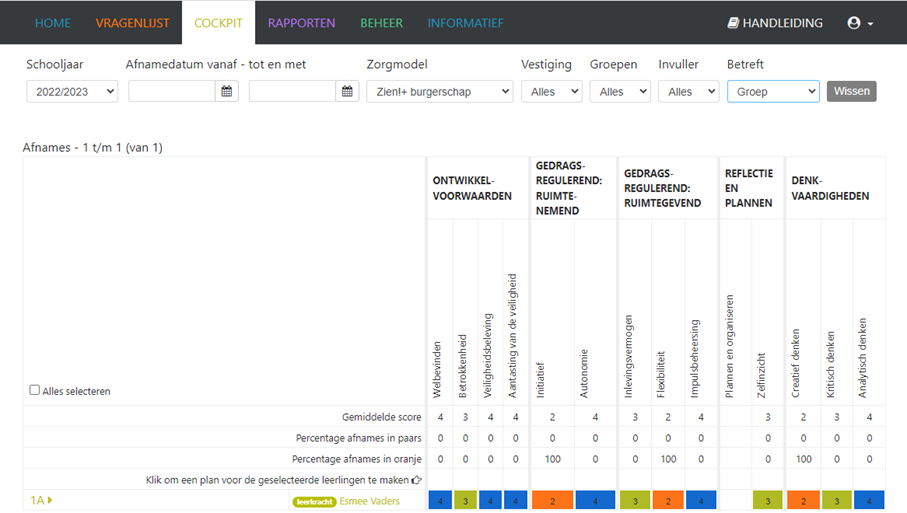Open the Schooljaar 2022/2023 dropdown
The image size is (907, 513).
[x=72, y=92]
